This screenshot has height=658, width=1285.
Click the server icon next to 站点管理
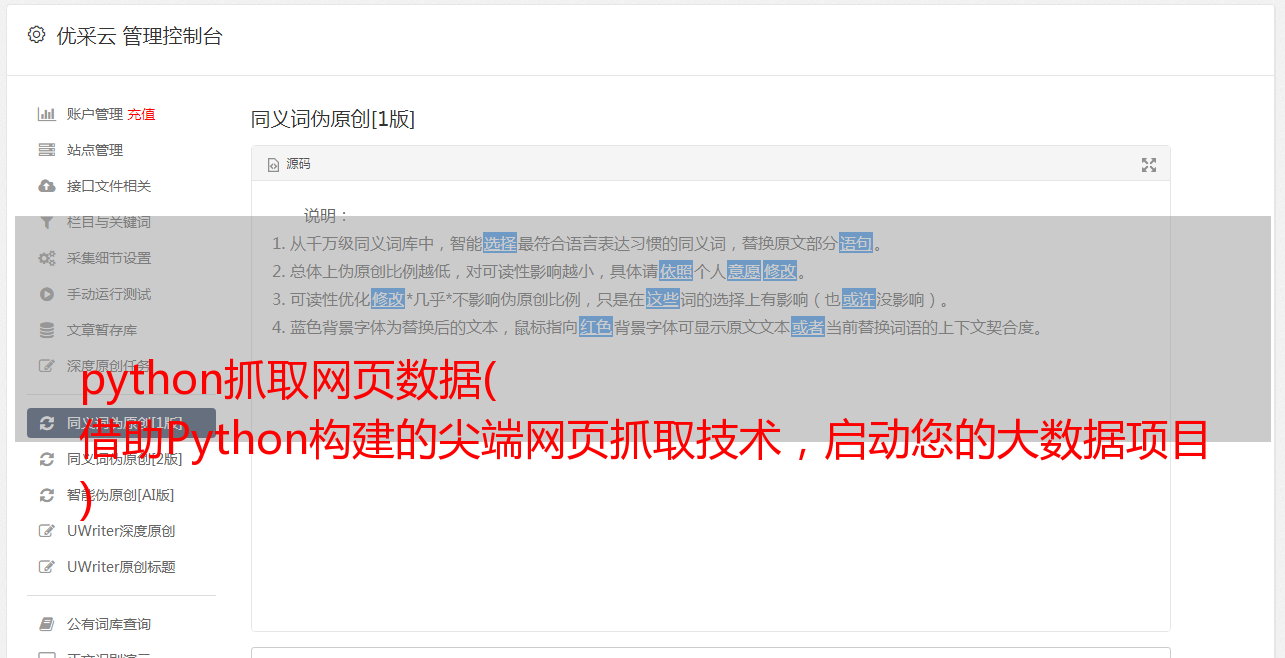point(46,150)
